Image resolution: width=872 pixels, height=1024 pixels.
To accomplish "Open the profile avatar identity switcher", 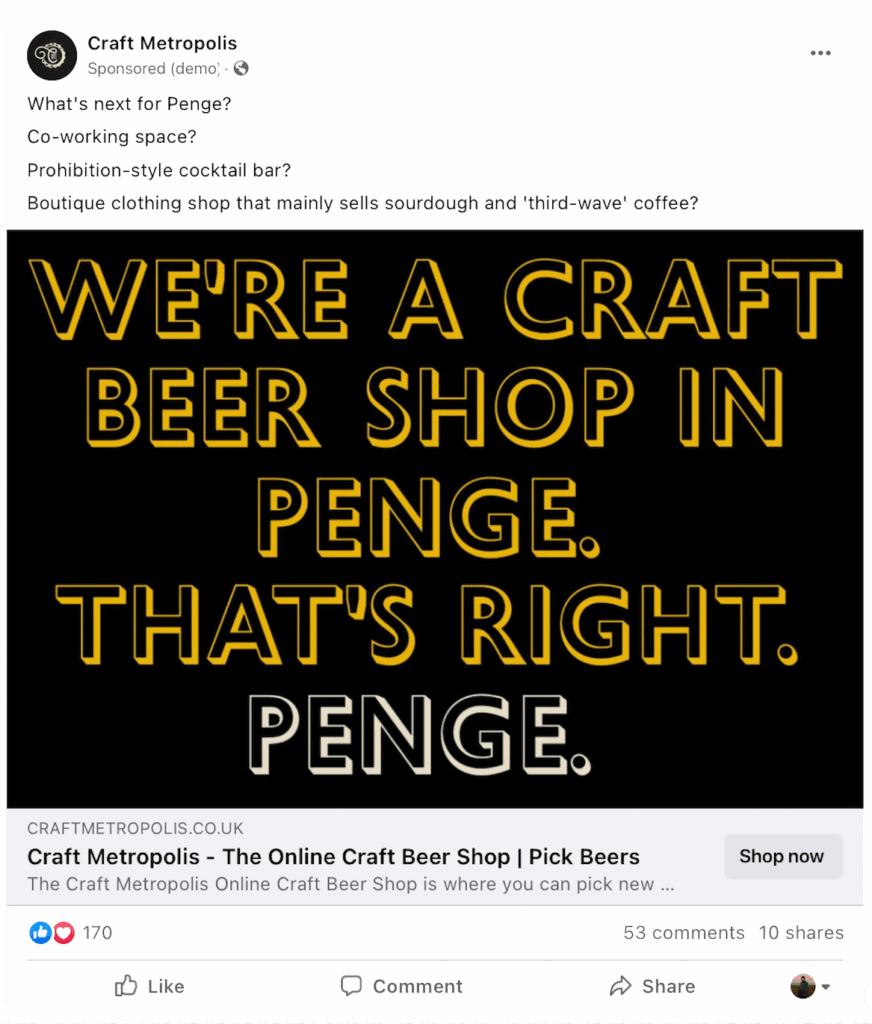I will coord(810,987).
